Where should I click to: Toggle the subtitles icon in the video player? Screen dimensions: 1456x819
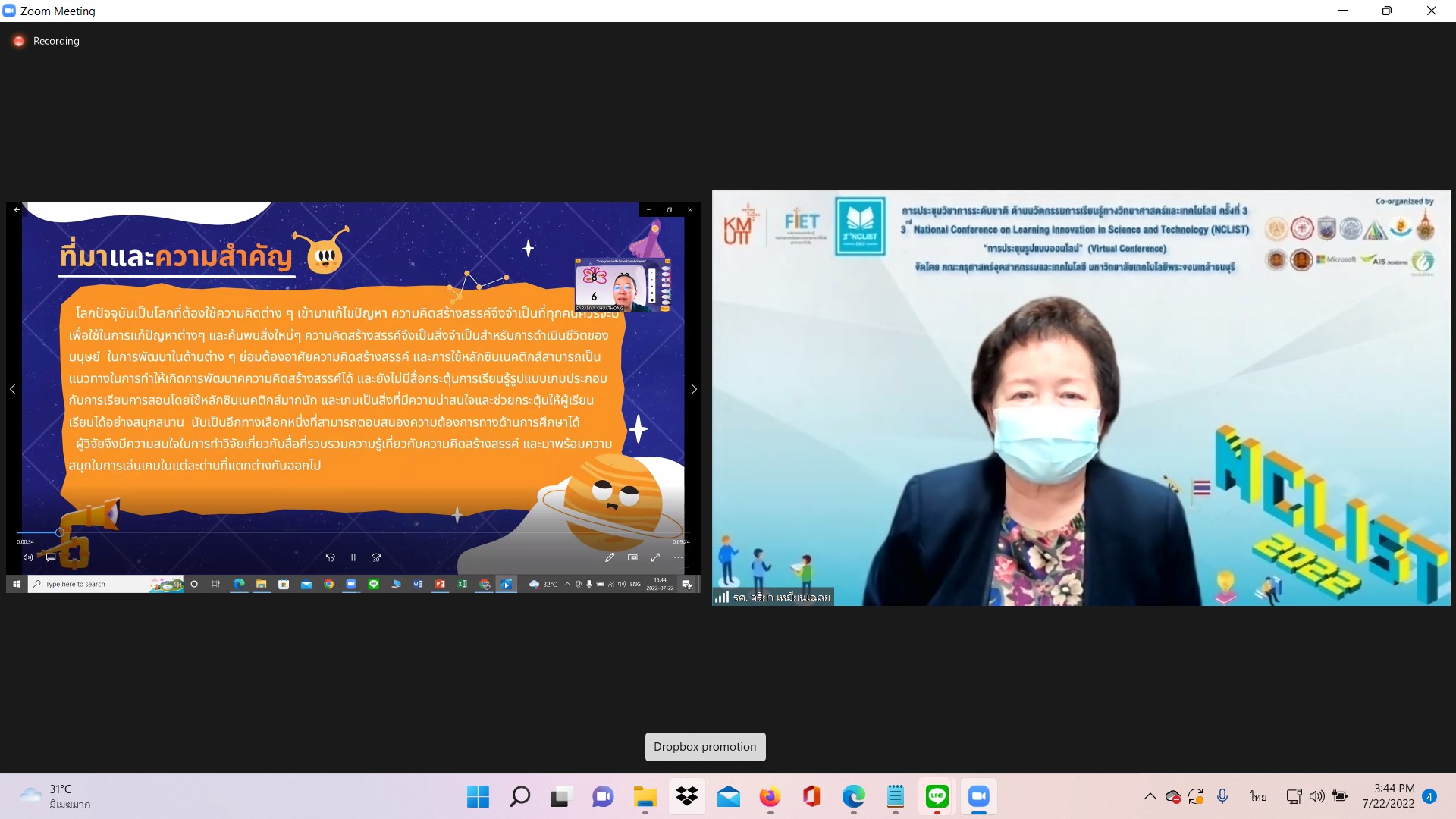51,557
